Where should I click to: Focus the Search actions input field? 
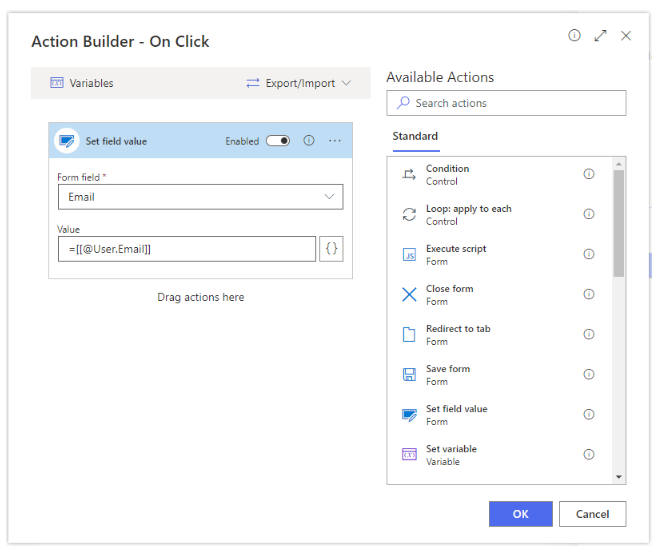point(506,103)
